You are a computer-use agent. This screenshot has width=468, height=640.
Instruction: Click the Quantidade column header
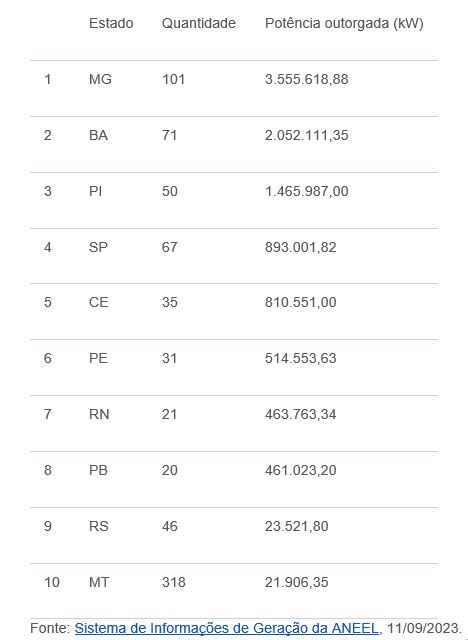[199, 23]
